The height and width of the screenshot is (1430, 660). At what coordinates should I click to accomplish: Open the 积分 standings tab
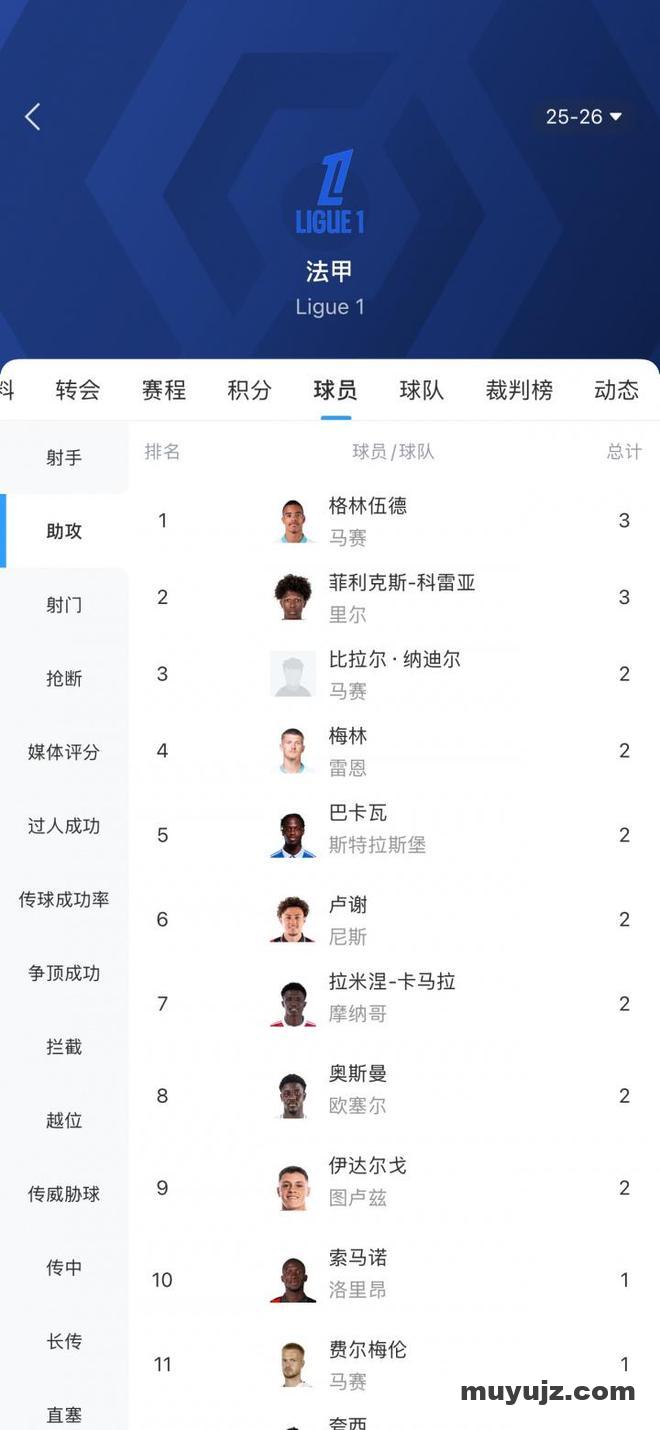tap(250, 390)
